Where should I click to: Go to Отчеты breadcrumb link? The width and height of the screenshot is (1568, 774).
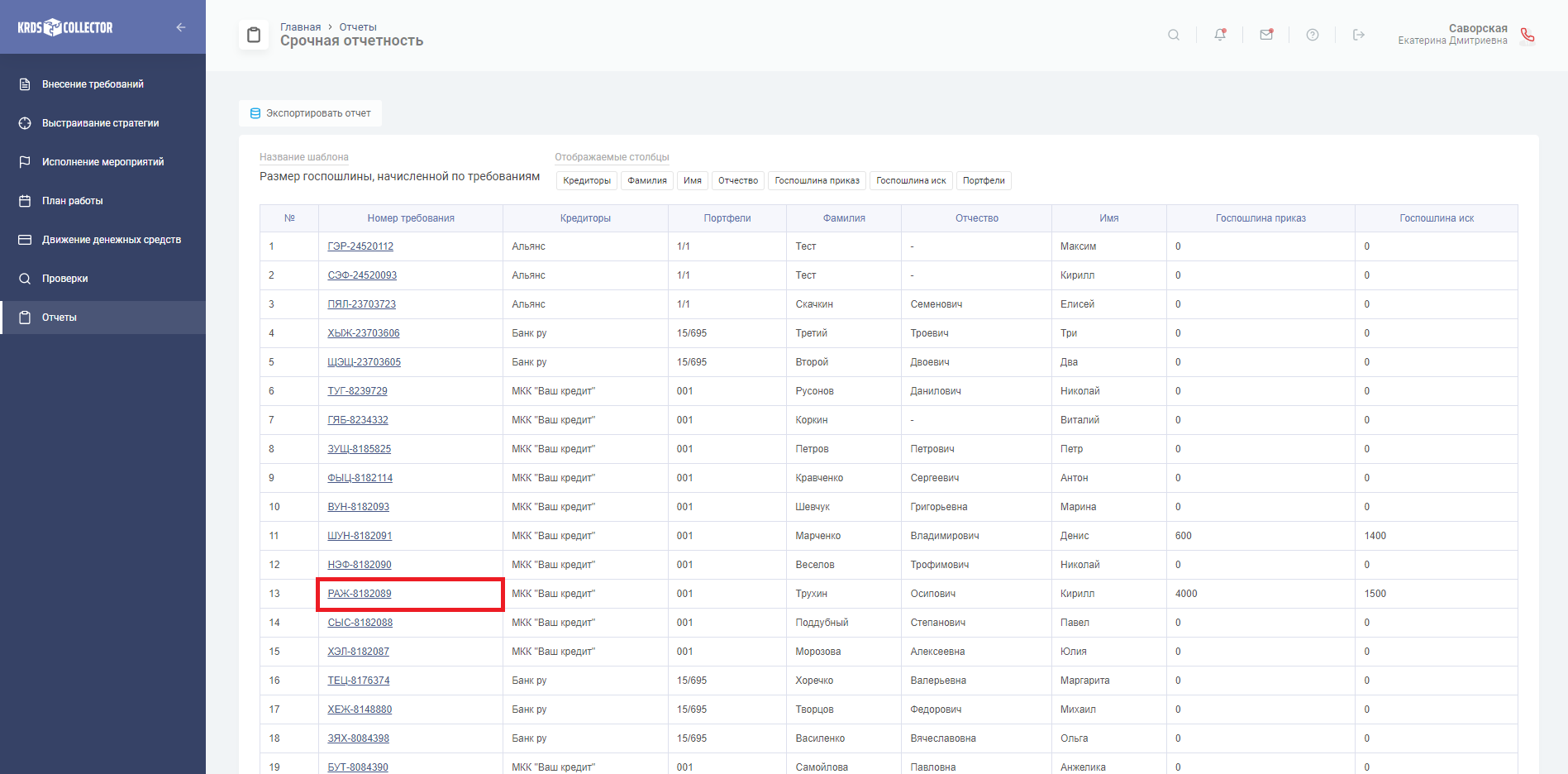tap(358, 27)
